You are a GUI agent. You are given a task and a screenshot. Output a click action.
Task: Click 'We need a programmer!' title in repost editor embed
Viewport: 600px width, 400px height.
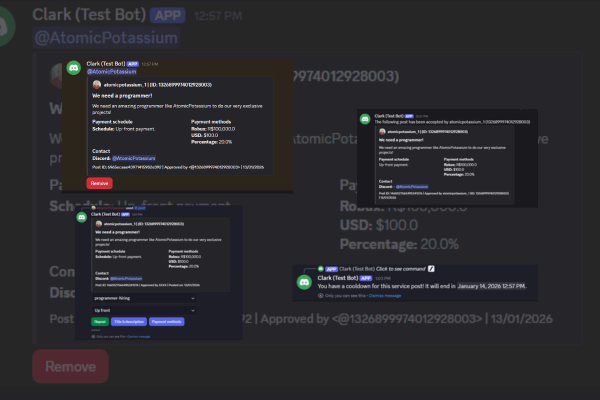coord(117,232)
